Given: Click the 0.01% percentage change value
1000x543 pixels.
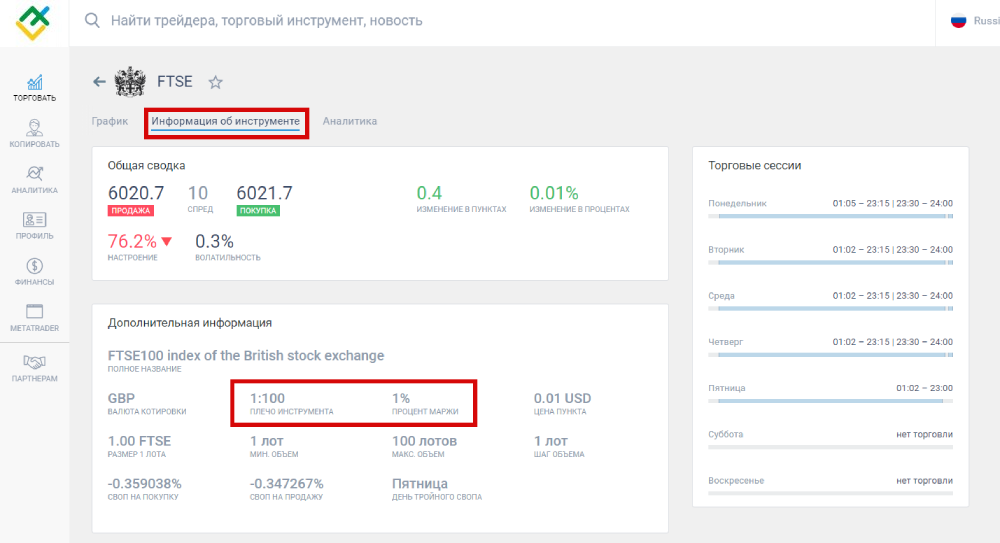Looking at the screenshot, I should (554, 193).
